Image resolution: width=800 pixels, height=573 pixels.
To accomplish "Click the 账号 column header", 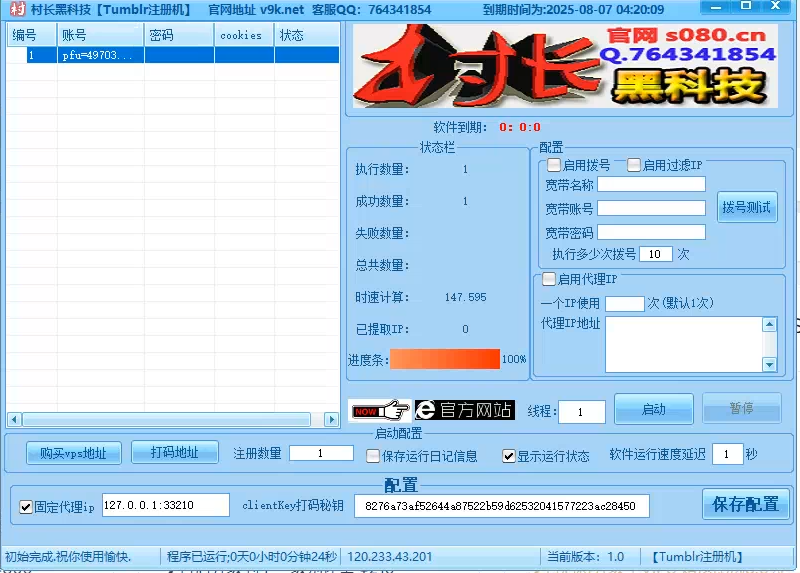I will [x=101, y=35].
